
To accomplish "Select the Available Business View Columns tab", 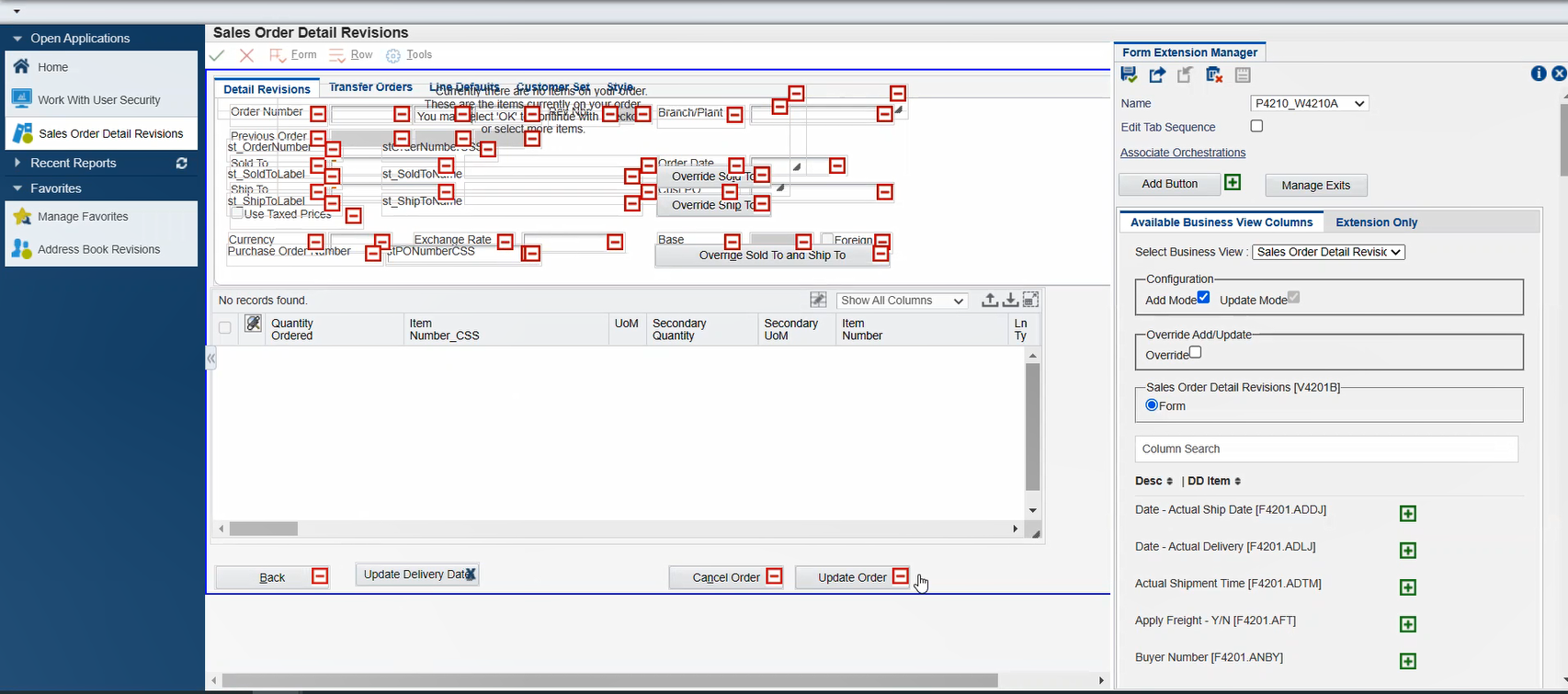I will tap(1221, 222).
